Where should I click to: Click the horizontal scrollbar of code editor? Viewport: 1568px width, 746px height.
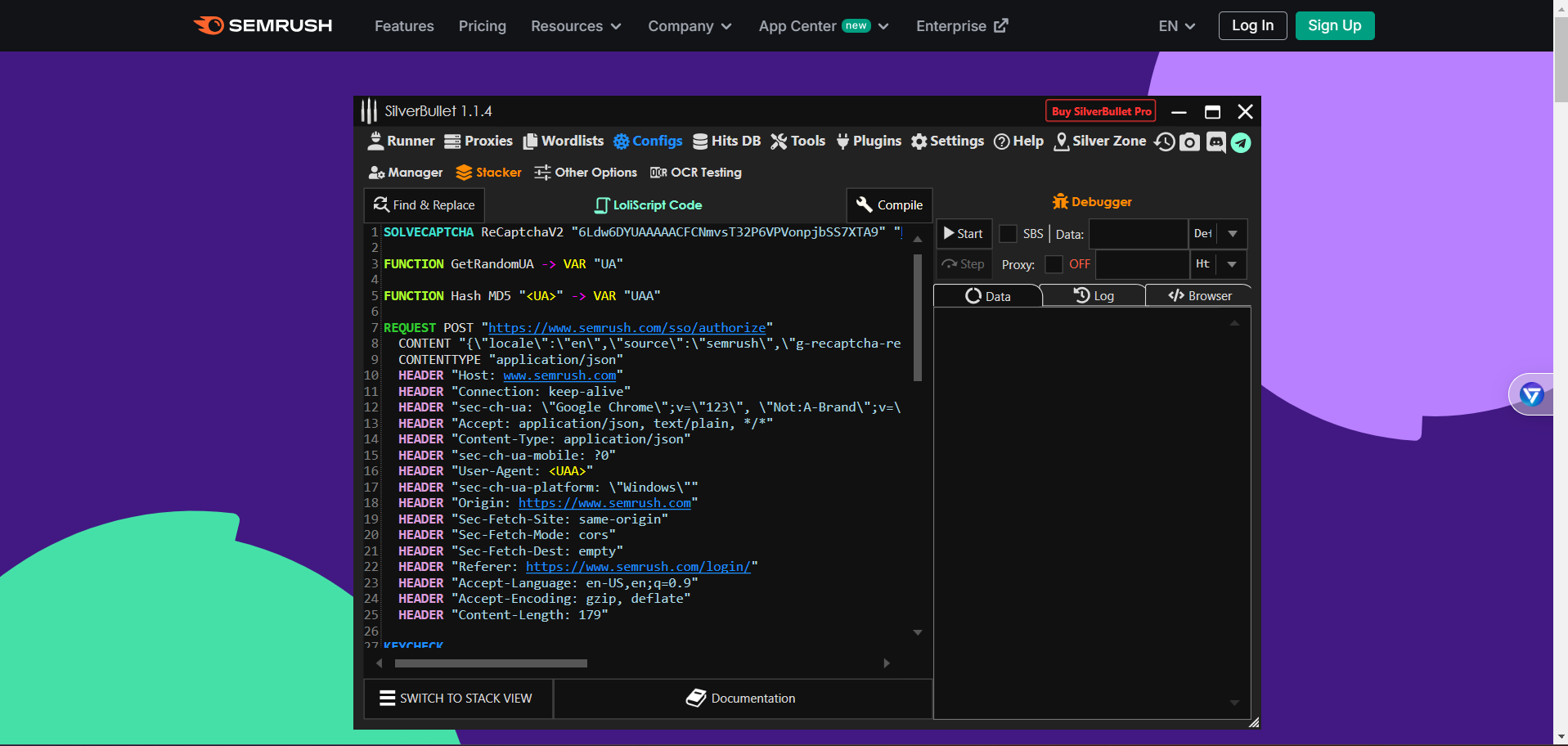[491, 663]
